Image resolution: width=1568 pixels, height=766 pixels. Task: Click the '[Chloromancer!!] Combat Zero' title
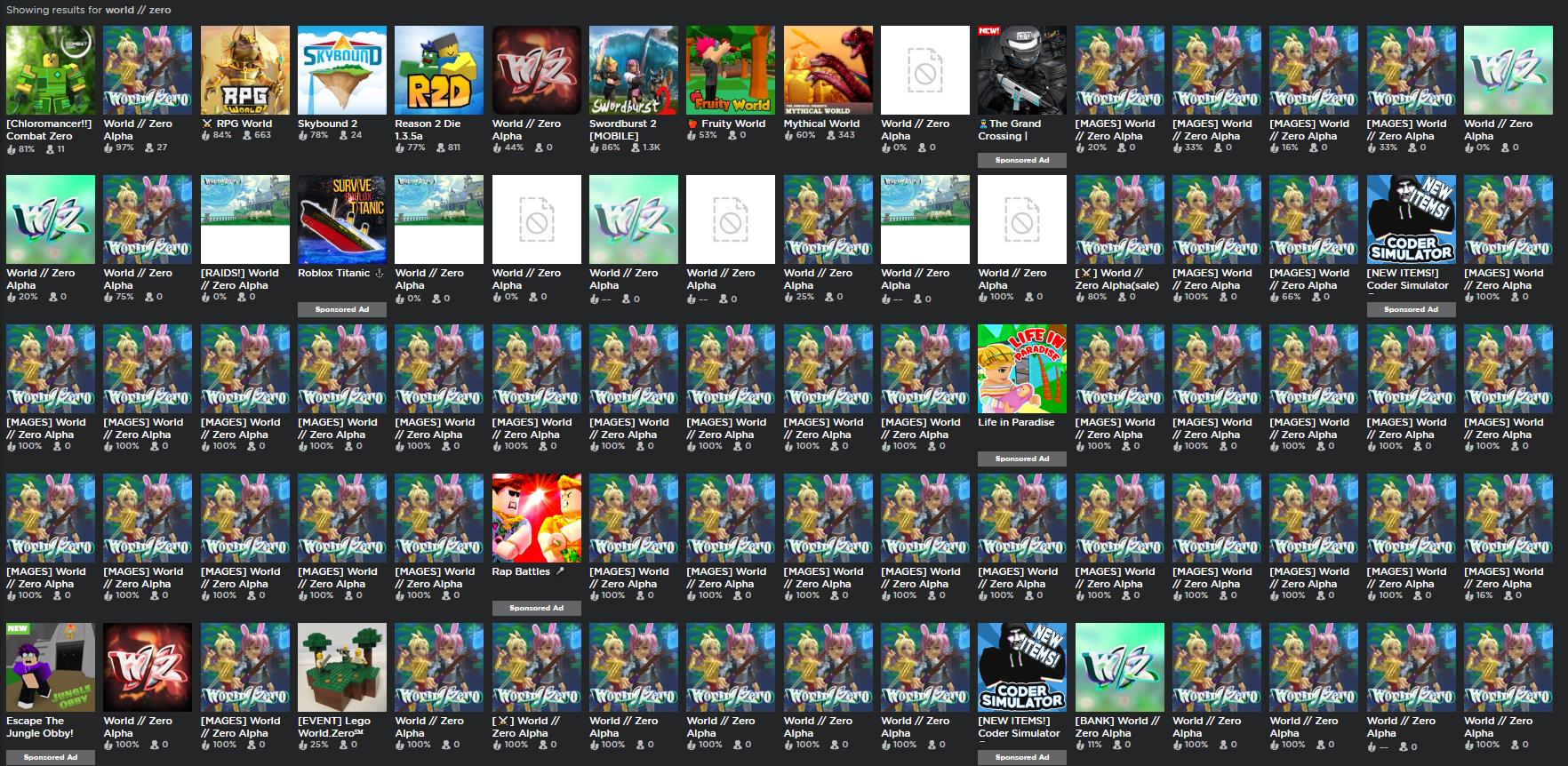tap(49, 130)
